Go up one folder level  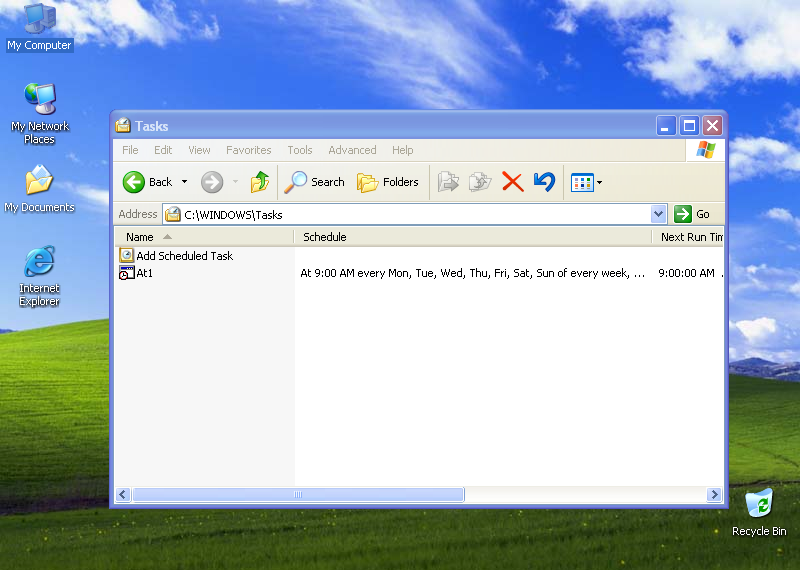[x=260, y=182]
